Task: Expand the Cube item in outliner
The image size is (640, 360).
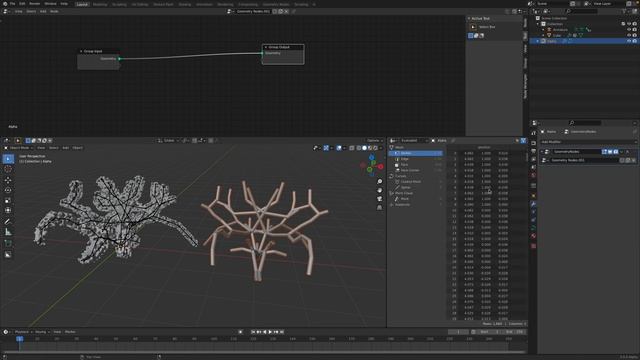Action: (x=544, y=36)
